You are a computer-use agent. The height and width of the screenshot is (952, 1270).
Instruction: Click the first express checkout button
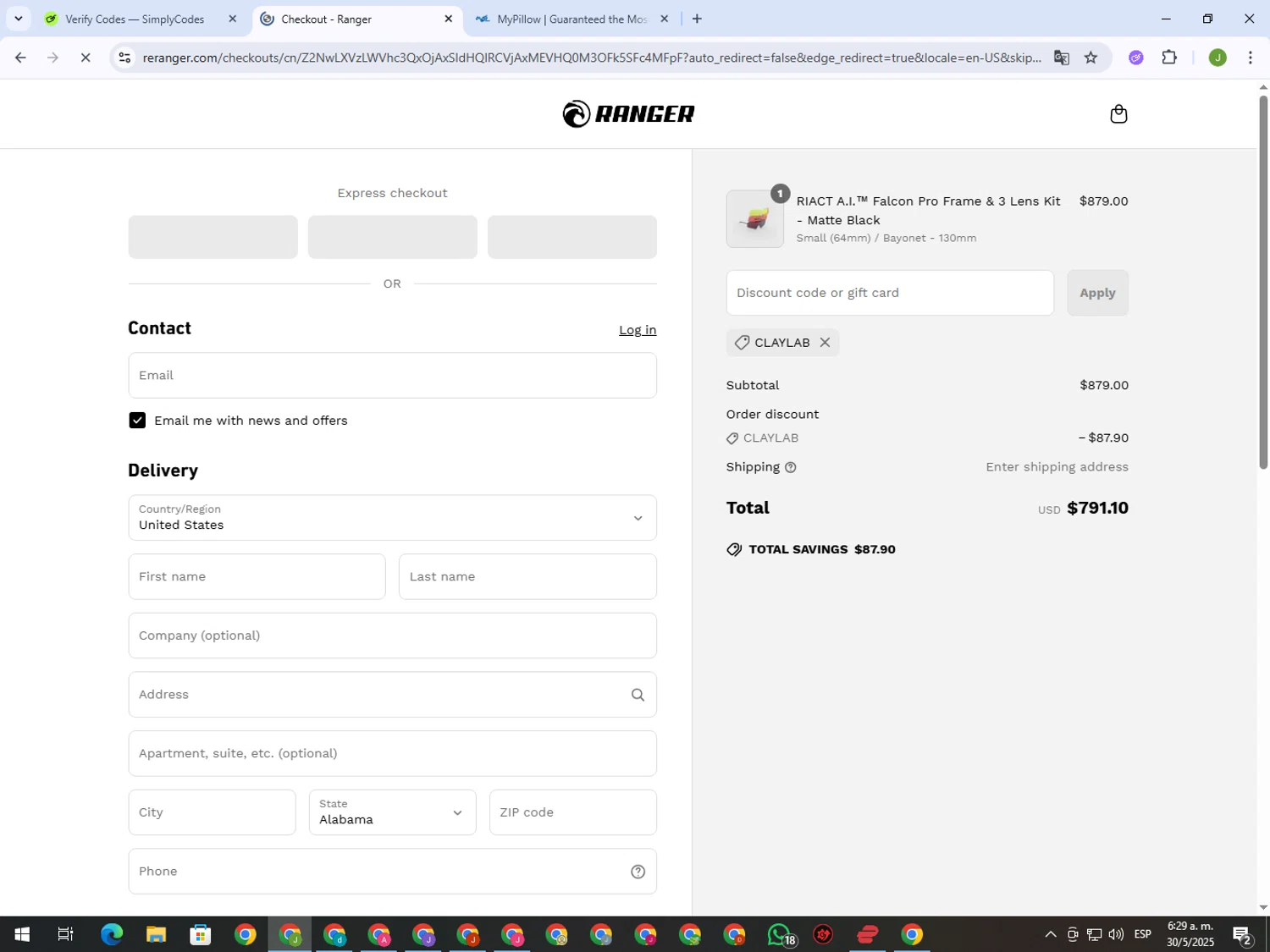click(x=213, y=237)
